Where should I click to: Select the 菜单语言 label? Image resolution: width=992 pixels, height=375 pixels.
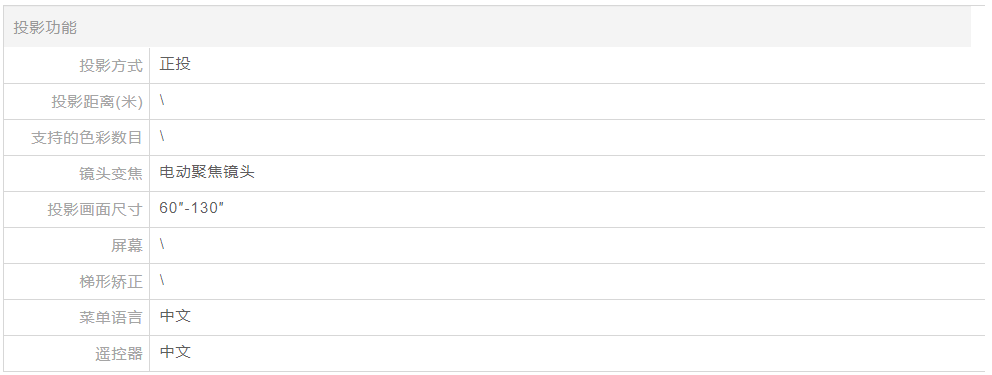[111, 317]
